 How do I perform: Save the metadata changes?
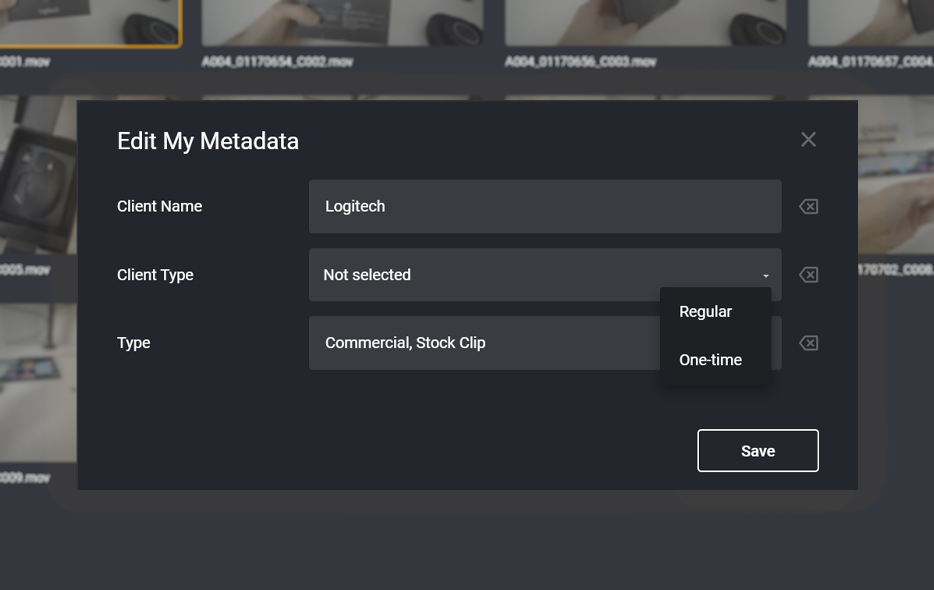(x=757, y=451)
